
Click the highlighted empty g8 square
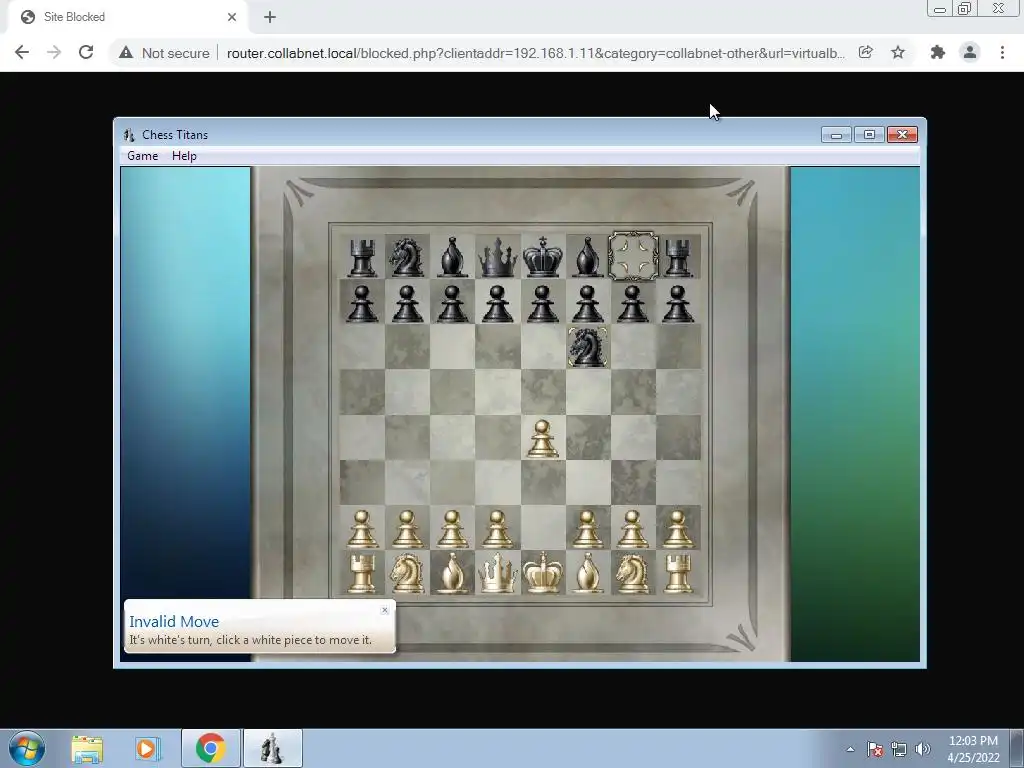pyautogui.click(x=633, y=256)
